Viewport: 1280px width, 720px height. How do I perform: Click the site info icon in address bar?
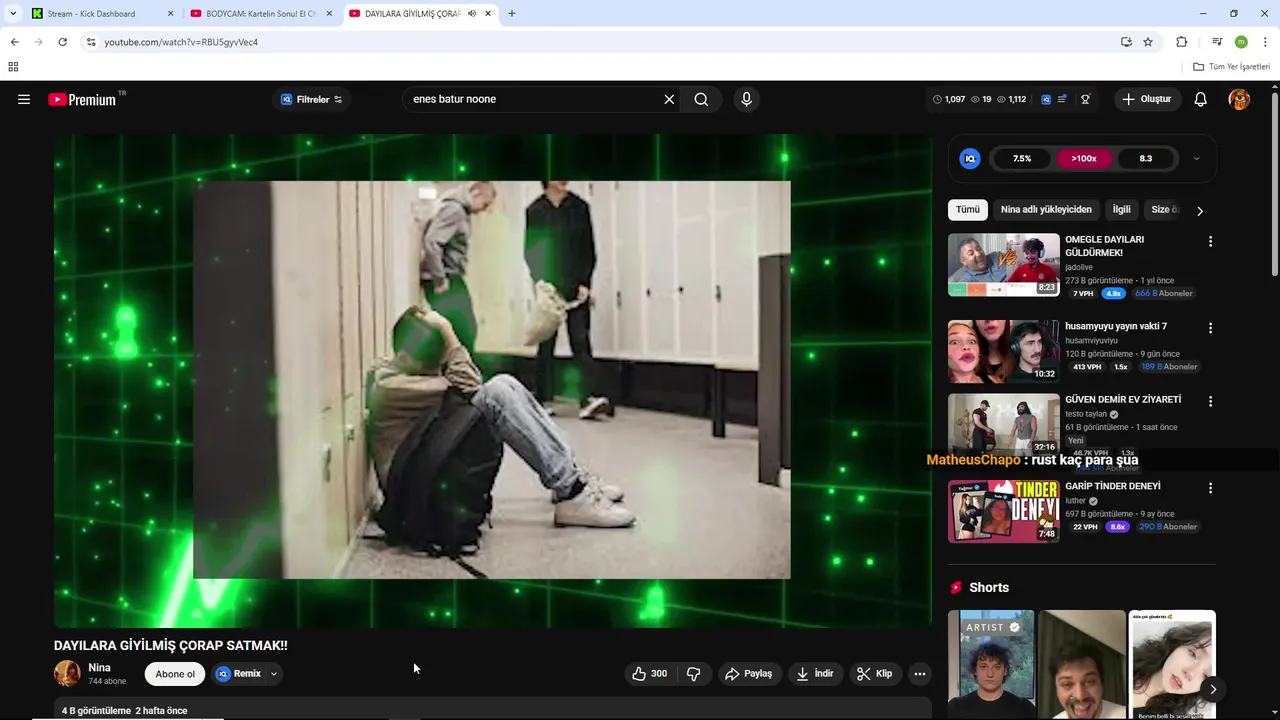point(91,42)
